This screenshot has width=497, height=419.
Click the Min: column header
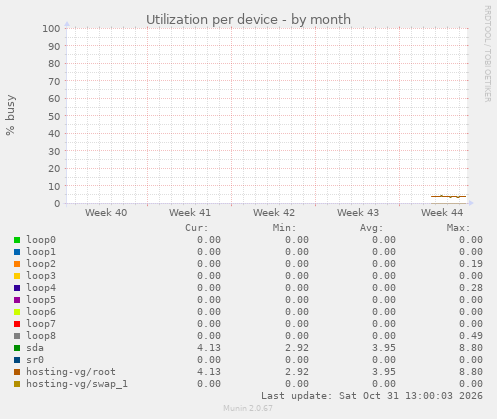point(284,228)
